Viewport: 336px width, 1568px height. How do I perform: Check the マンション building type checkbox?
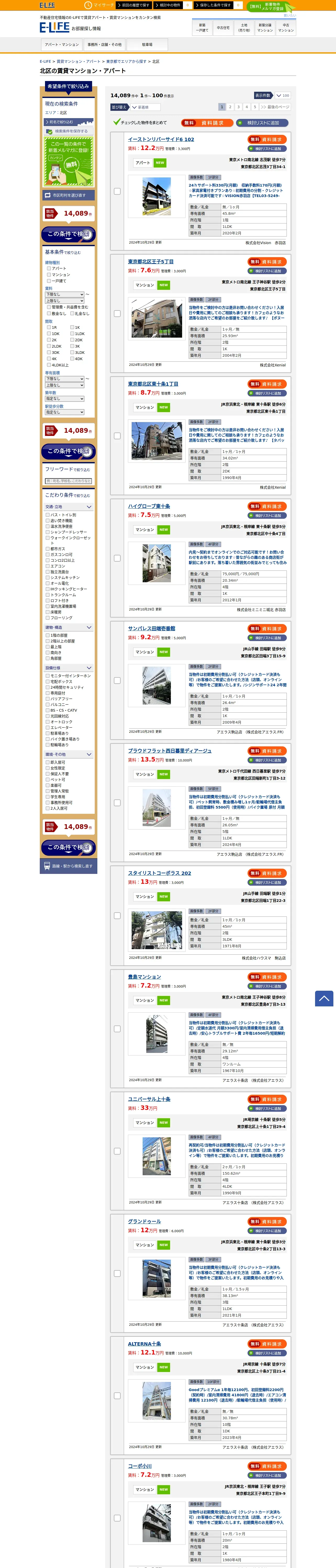48,274
